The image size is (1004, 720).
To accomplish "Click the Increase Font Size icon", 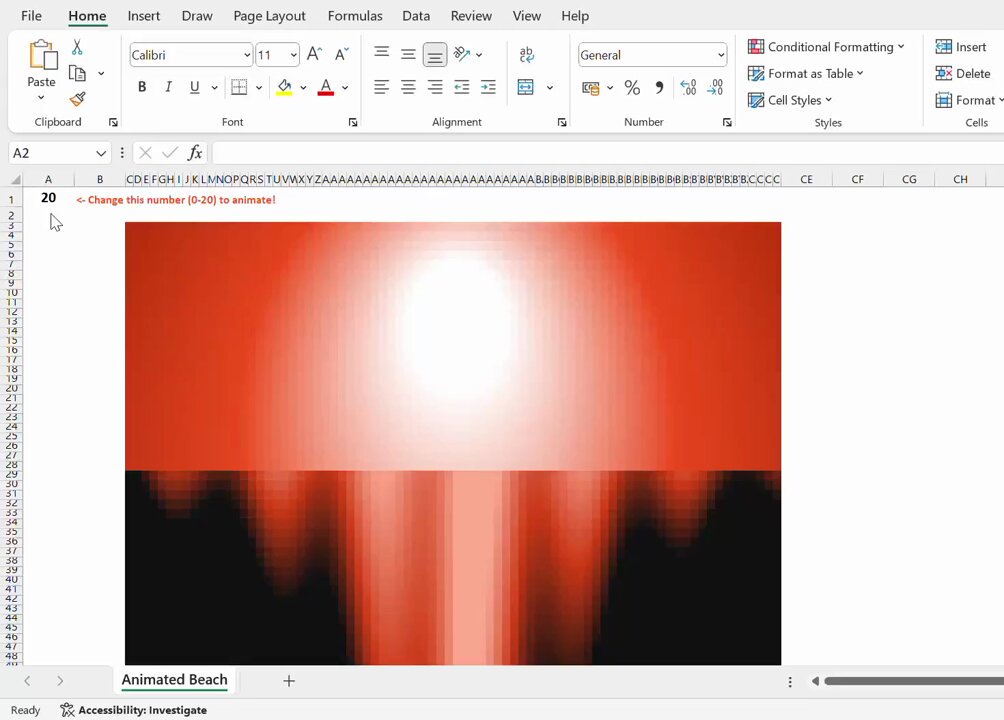I will click(x=314, y=54).
